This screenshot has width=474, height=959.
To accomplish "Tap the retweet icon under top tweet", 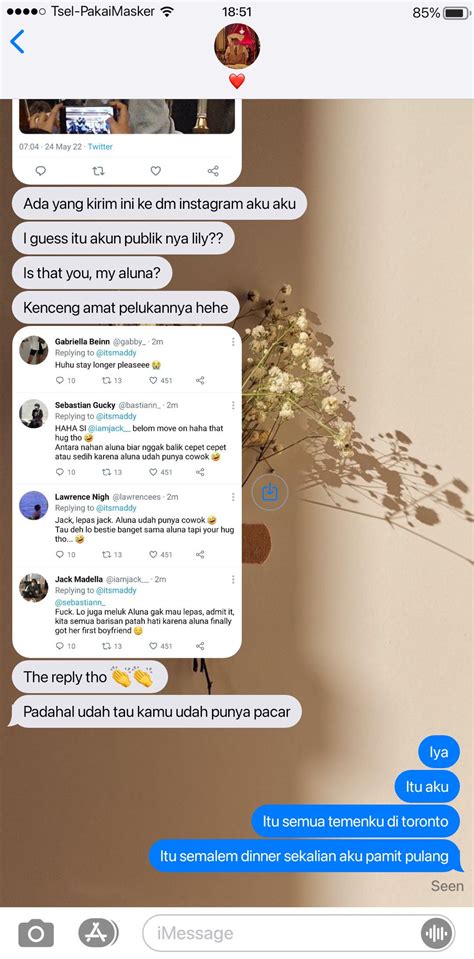I will (x=98, y=171).
